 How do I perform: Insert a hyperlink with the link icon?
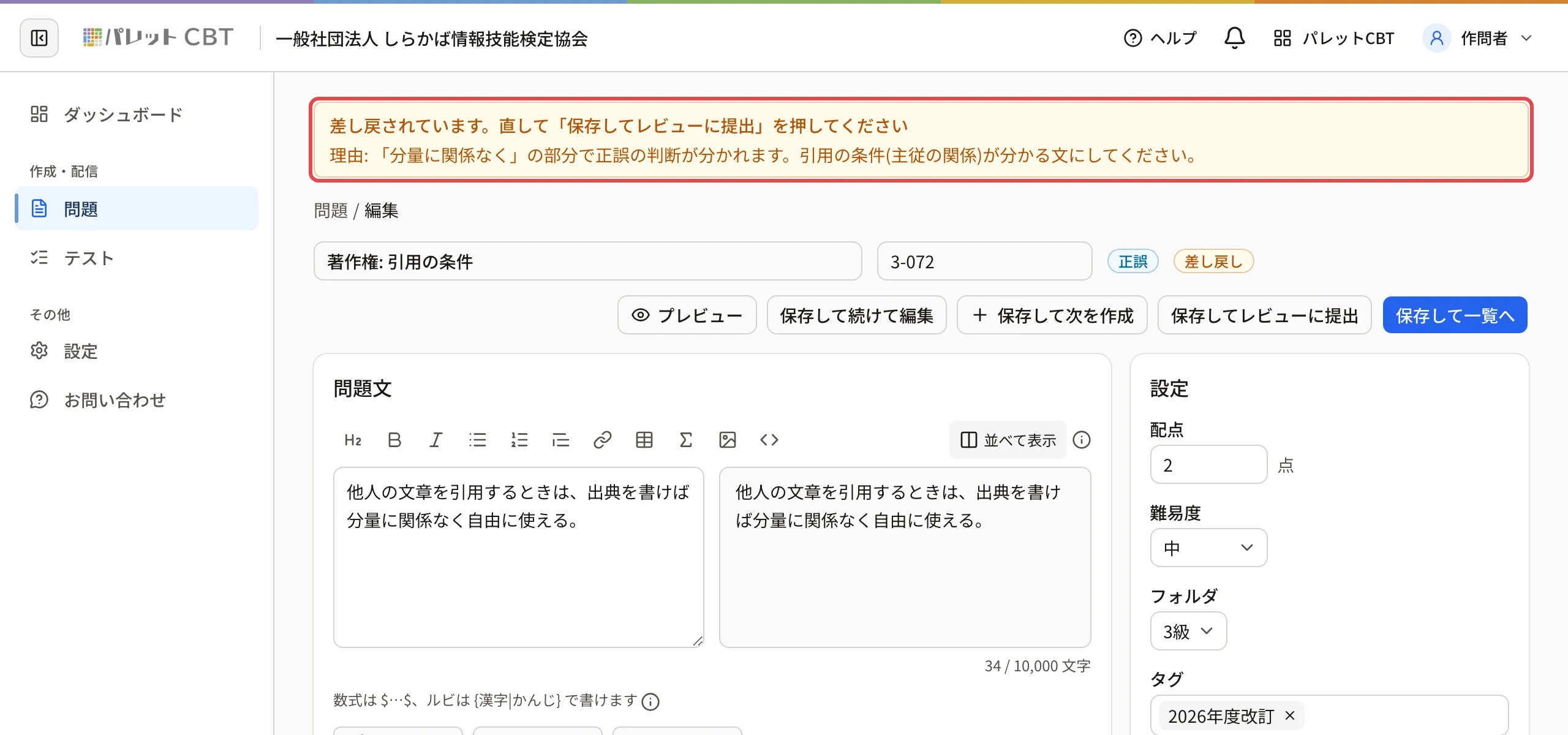[603, 440]
